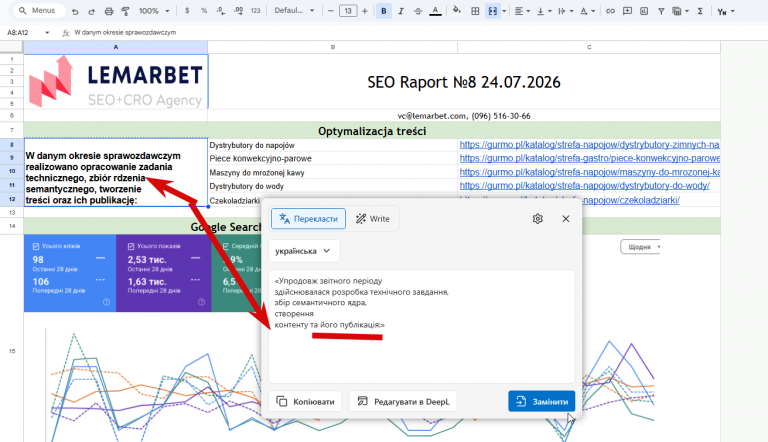Select column B header
The width and height of the screenshot is (768, 442).
click(x=333, y=47)
